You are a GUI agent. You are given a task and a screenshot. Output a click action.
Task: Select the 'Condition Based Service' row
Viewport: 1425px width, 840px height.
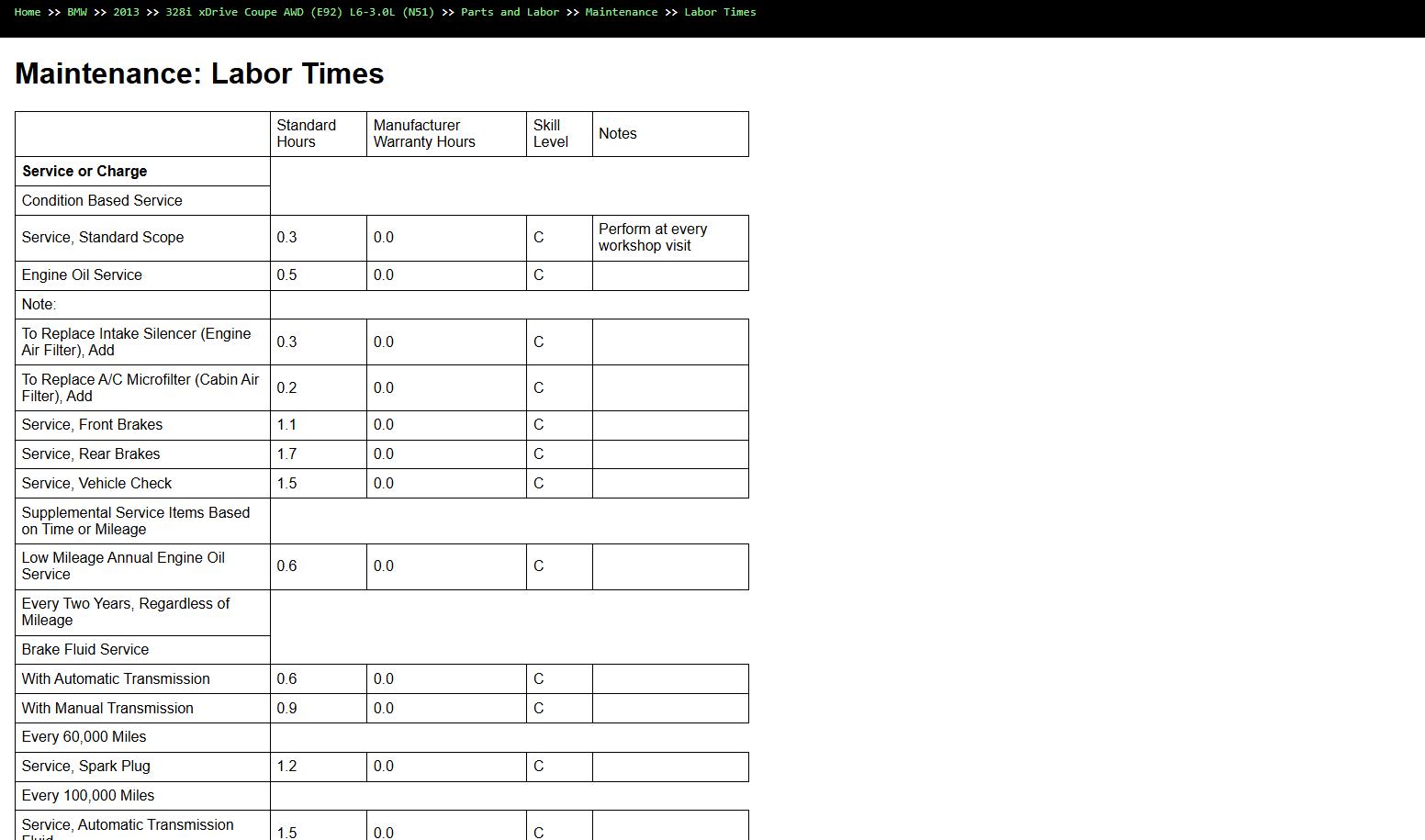pyautogui.click(x=102, y=201)
